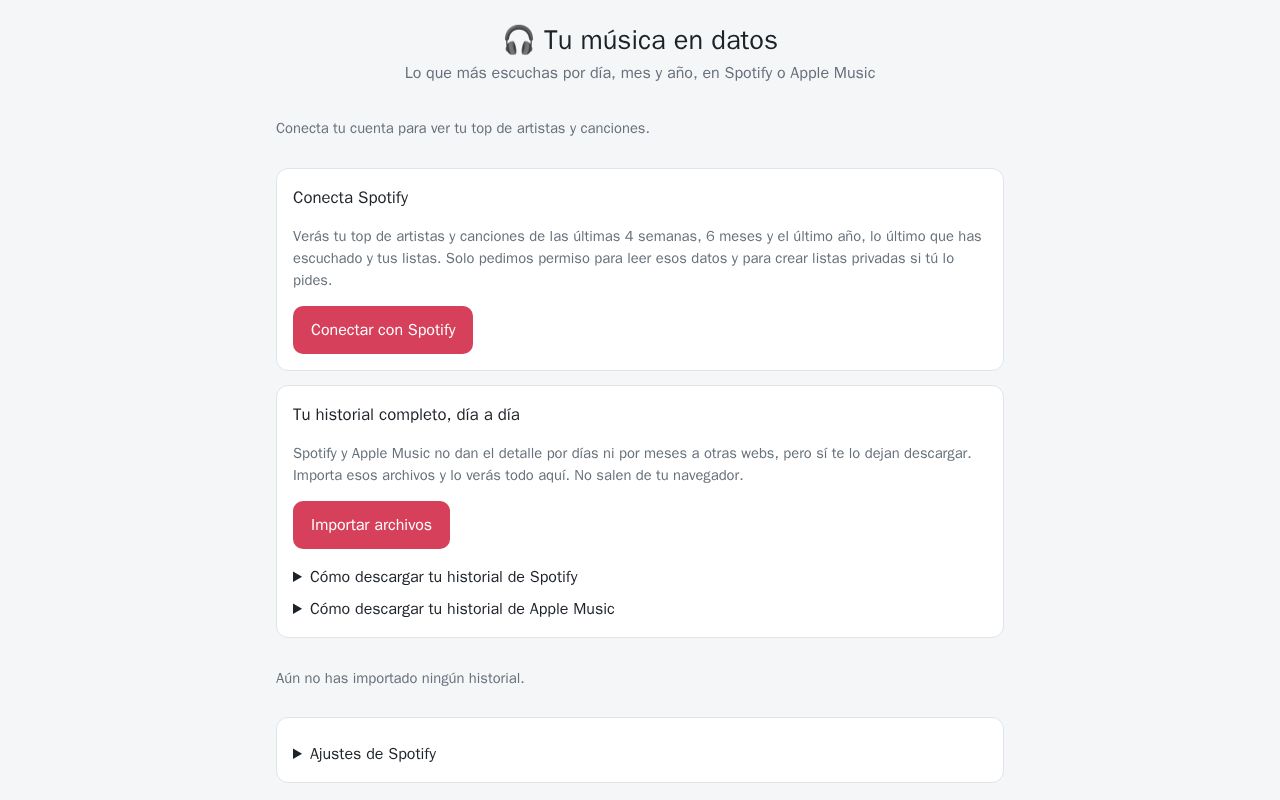Click the 'Conecta tu cuenta para ver' intro text
The height and width of the screenshot is (800, 1280).
point(463,128)
